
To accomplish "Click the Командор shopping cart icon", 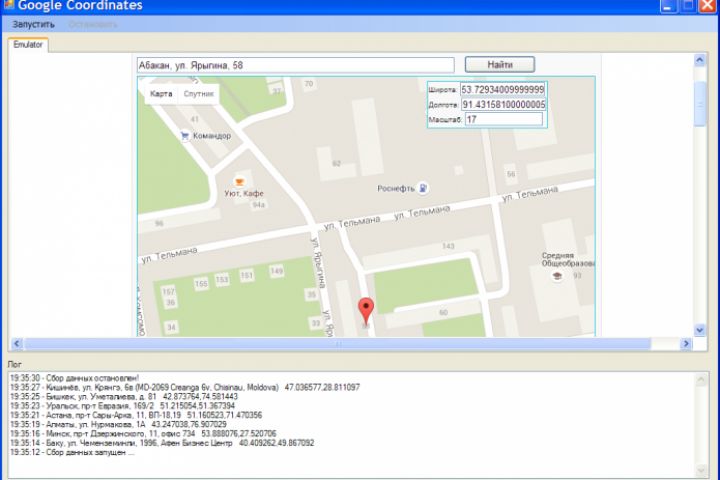I will tap(185, 136).
